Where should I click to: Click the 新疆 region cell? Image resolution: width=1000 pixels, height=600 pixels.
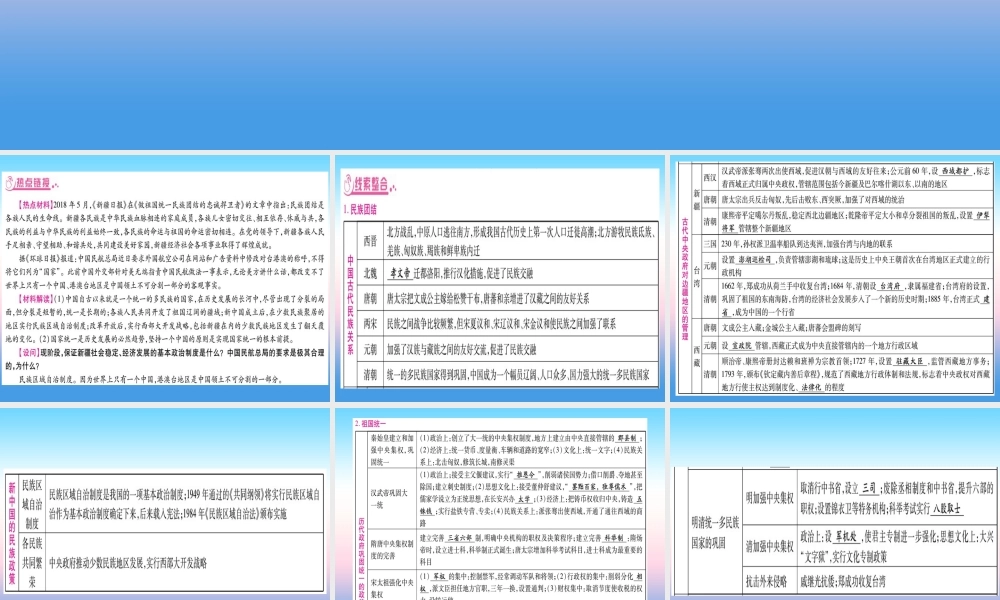click(696, 199)
